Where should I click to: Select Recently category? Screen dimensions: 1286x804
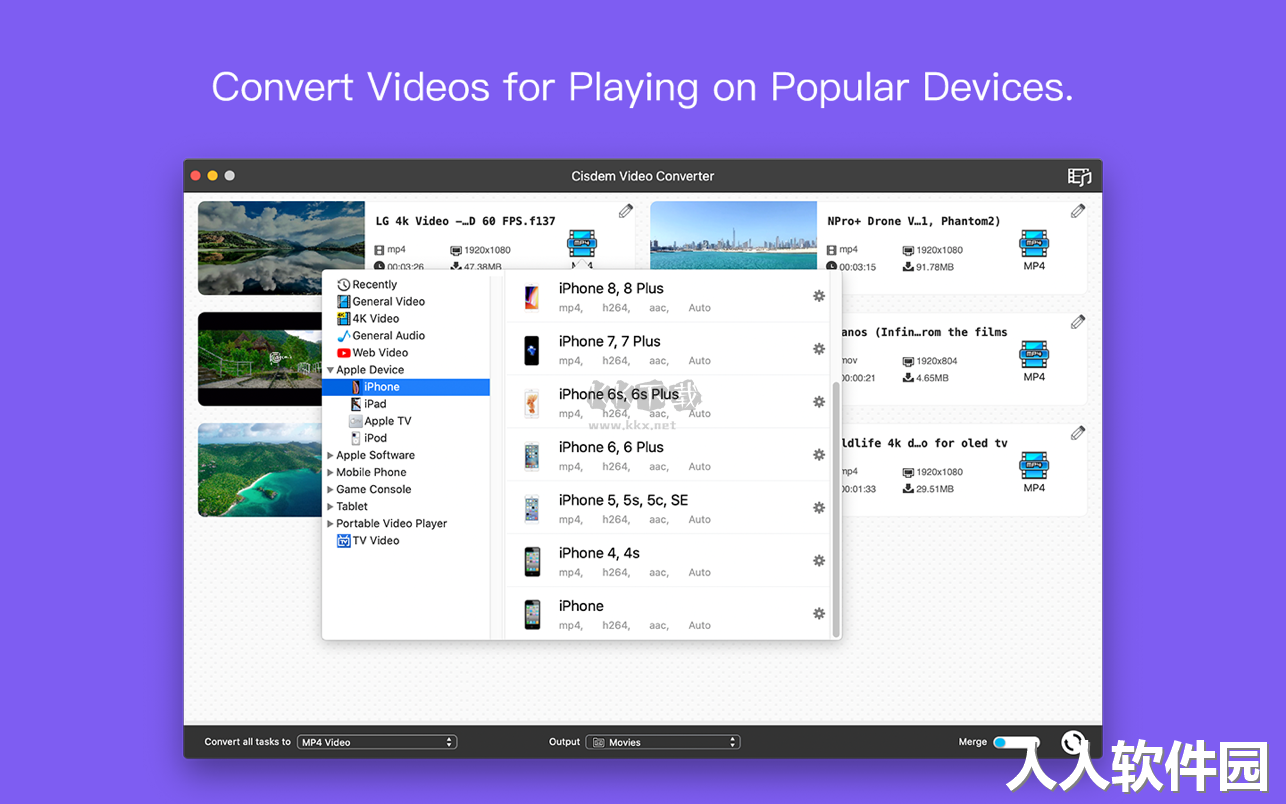[367, 285]
